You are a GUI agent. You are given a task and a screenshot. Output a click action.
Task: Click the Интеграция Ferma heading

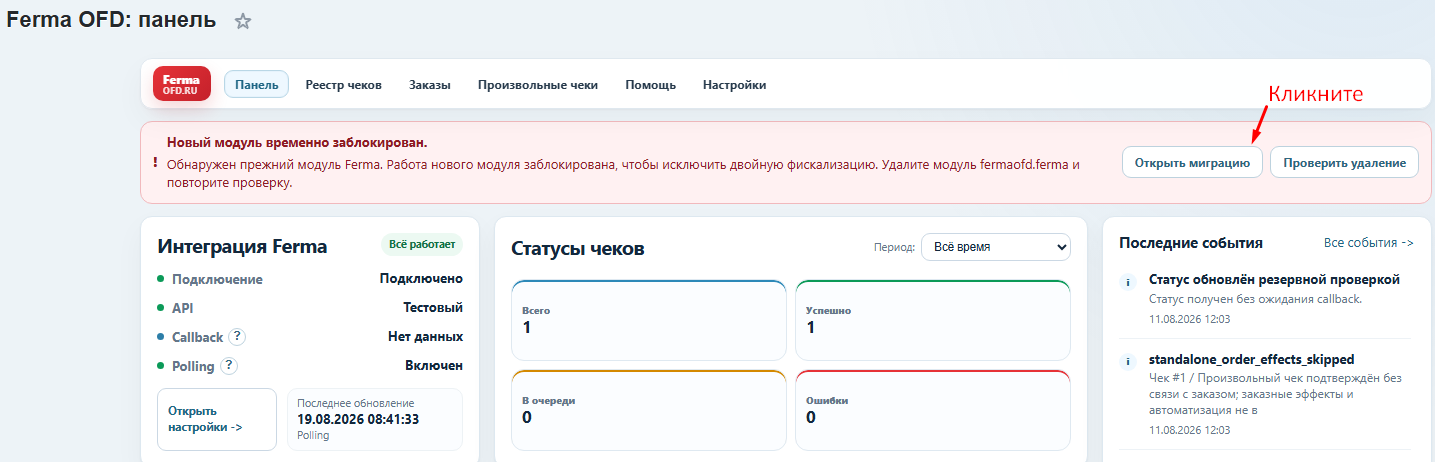(242, 246)
